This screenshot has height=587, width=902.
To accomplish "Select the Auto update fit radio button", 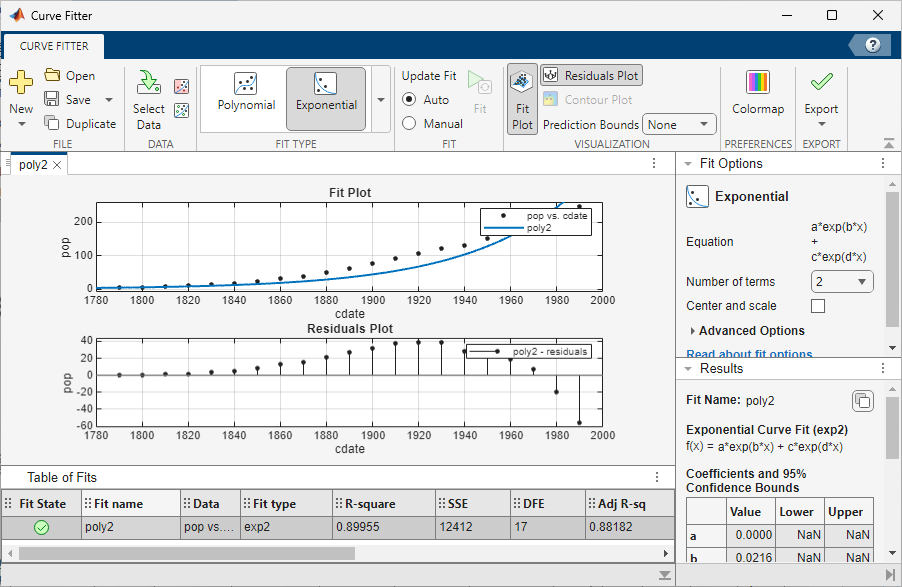I will click(x=409, y=100).
